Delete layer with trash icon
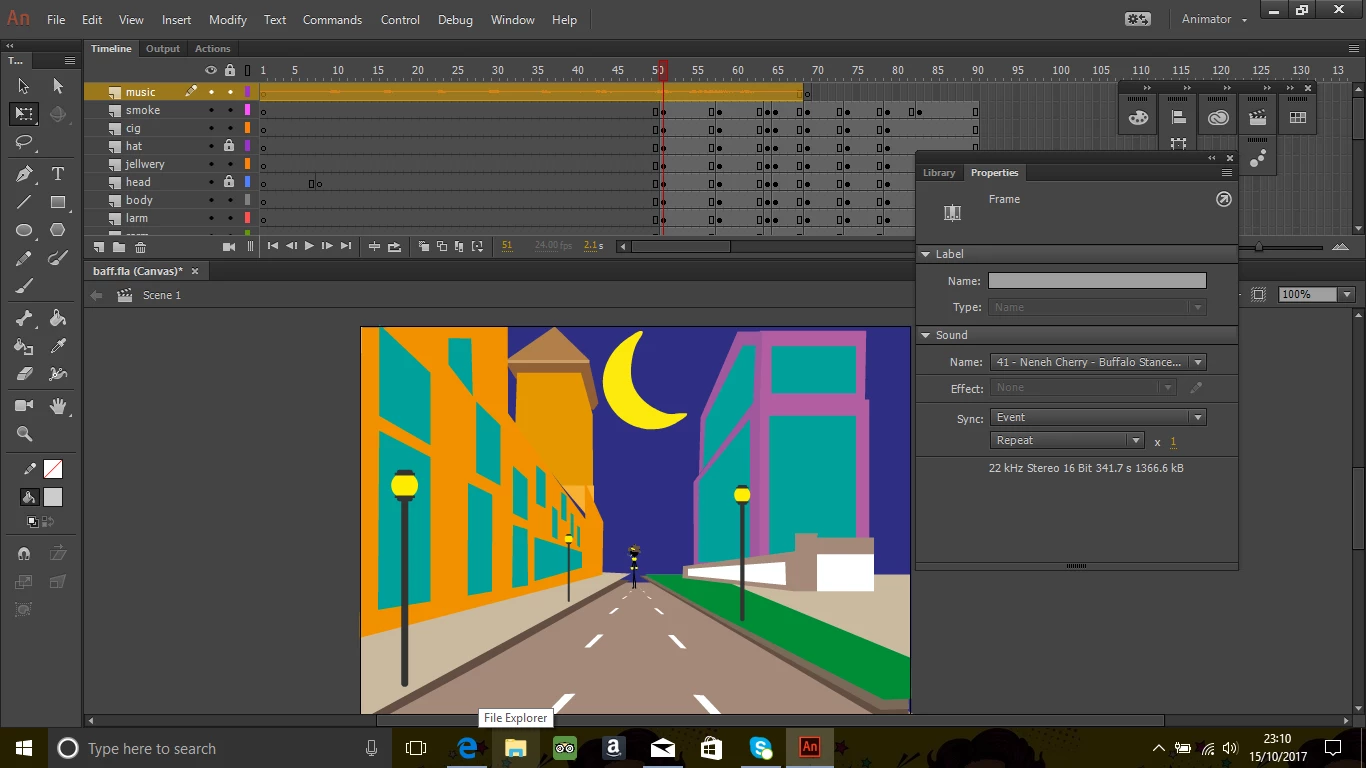 point(140,247)
